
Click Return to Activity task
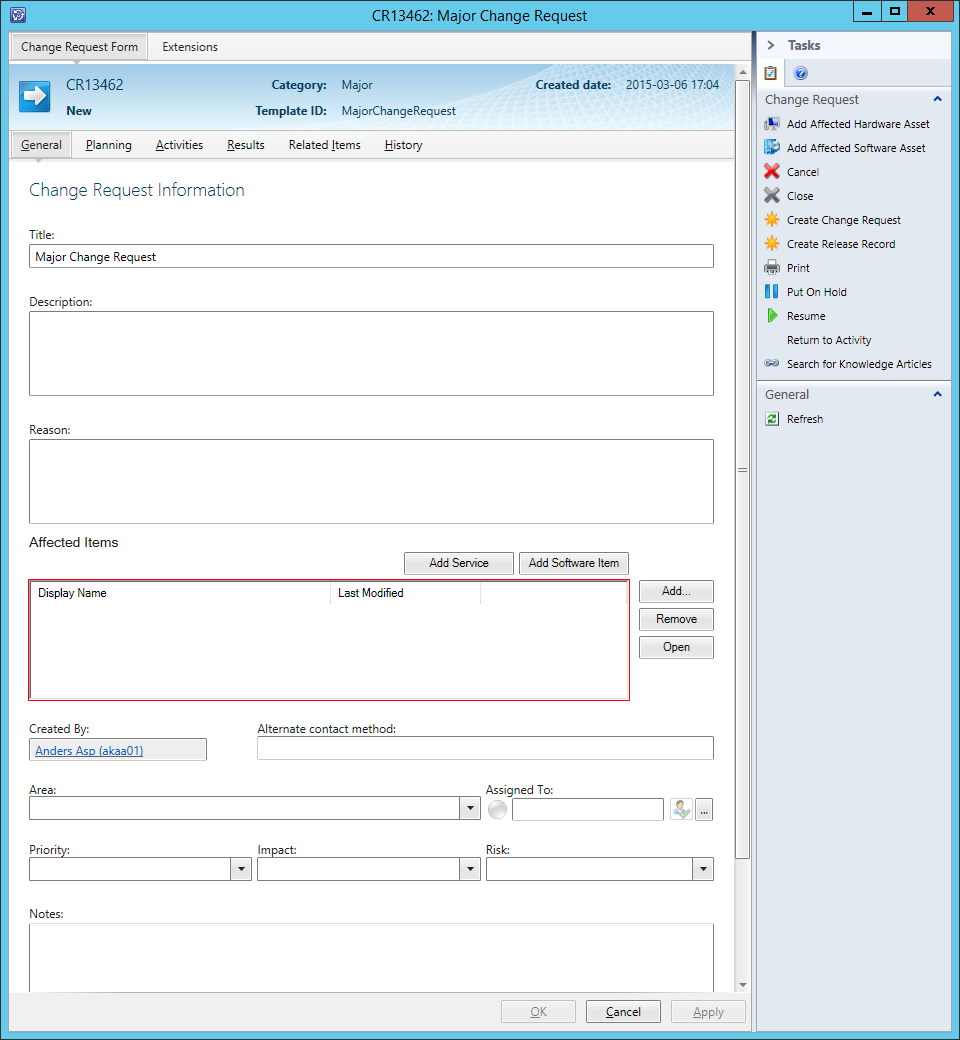[829, 340]
